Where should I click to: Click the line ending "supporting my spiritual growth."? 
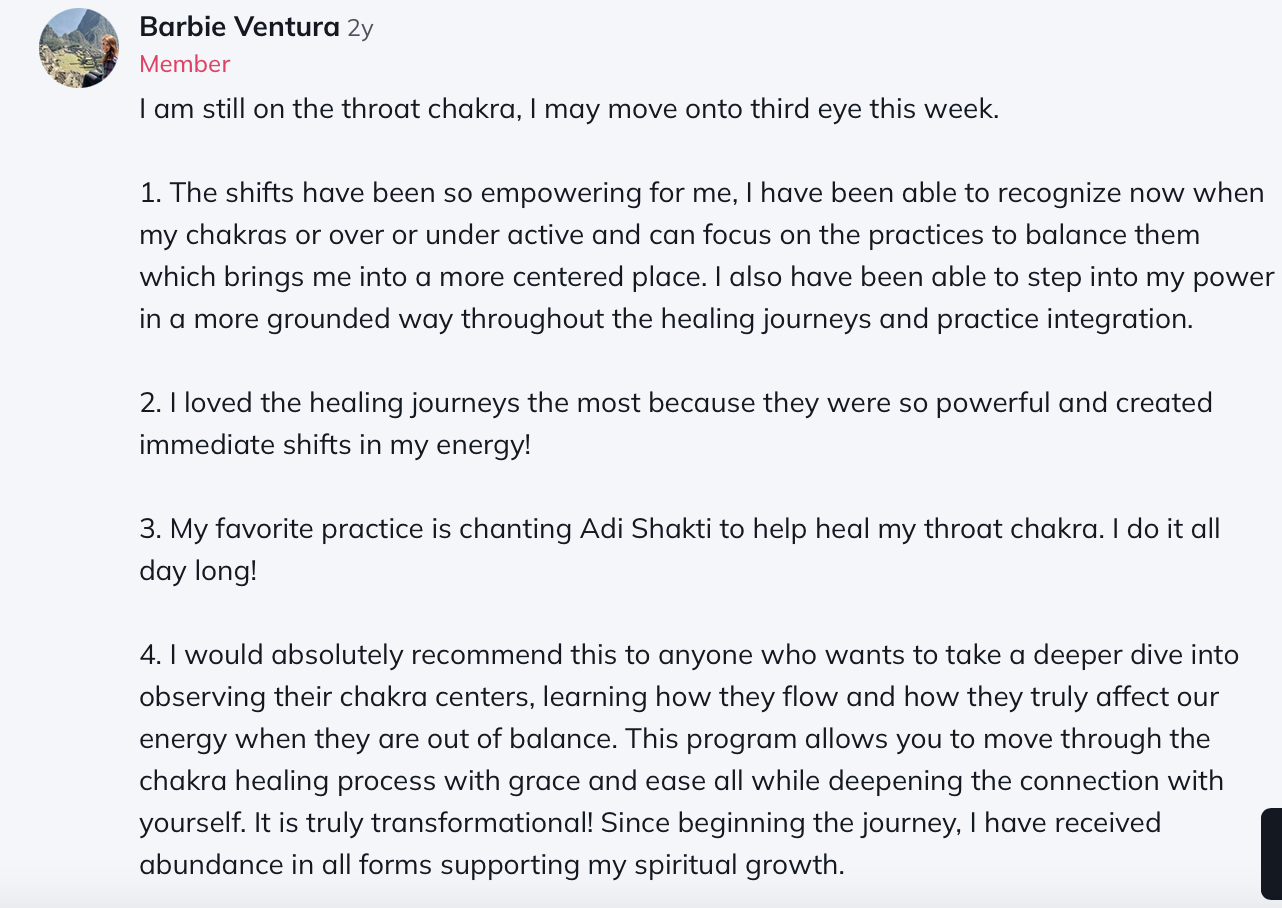(x=491, y=865)
